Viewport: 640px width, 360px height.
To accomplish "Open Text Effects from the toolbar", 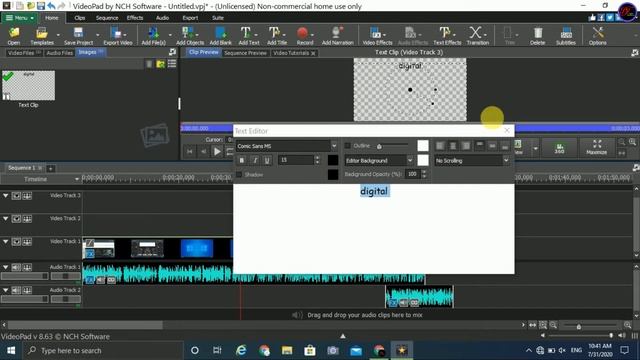I will (x=447, y=36).
